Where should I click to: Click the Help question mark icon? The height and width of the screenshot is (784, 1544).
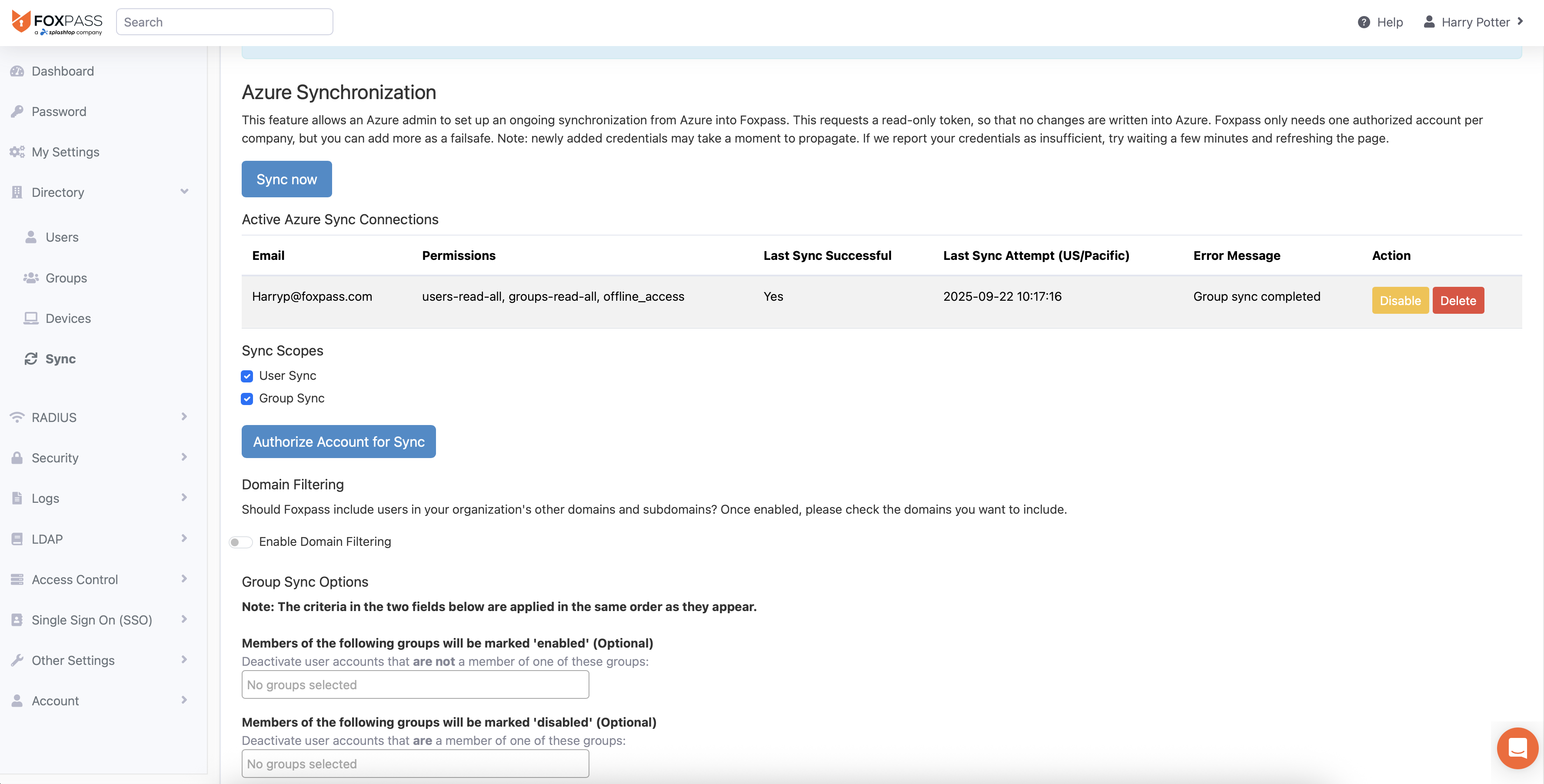[x=1364, y=22]
